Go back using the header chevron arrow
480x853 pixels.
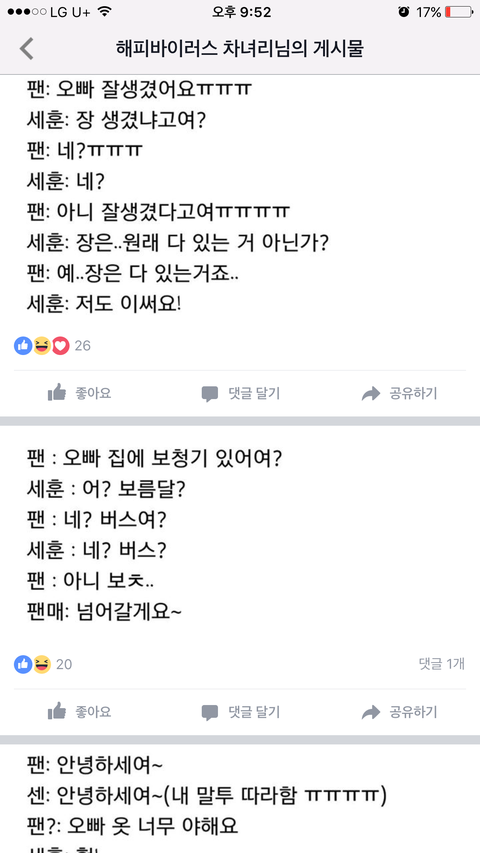[x=26, y=48]
